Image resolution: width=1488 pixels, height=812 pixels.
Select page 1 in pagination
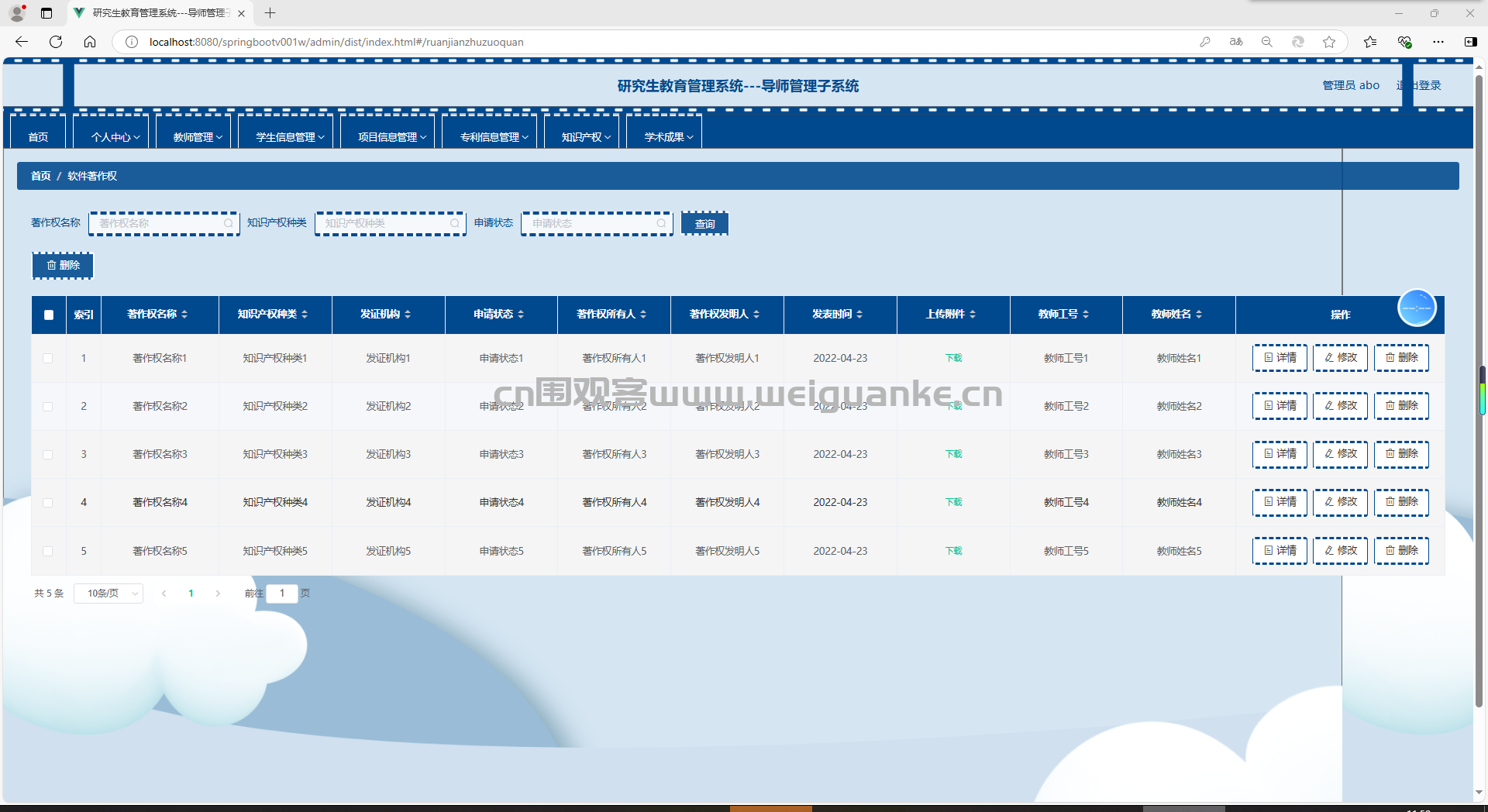point(191,594)
